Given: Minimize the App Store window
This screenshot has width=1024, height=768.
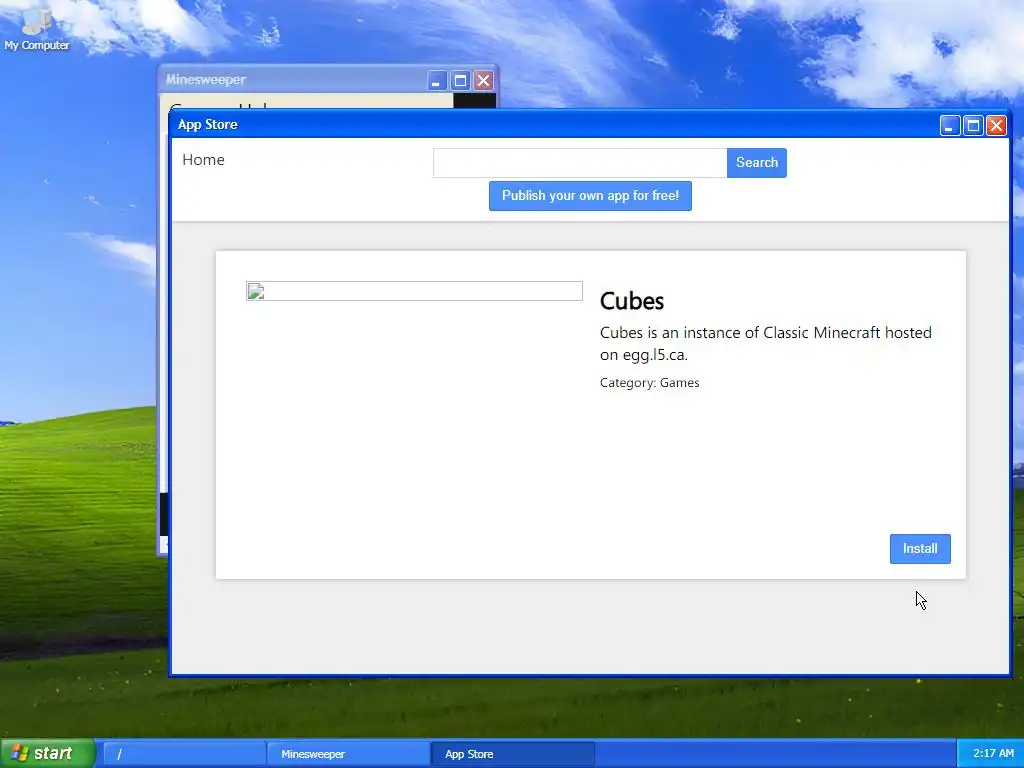Looking at the screenshot, I should point(950,125).
